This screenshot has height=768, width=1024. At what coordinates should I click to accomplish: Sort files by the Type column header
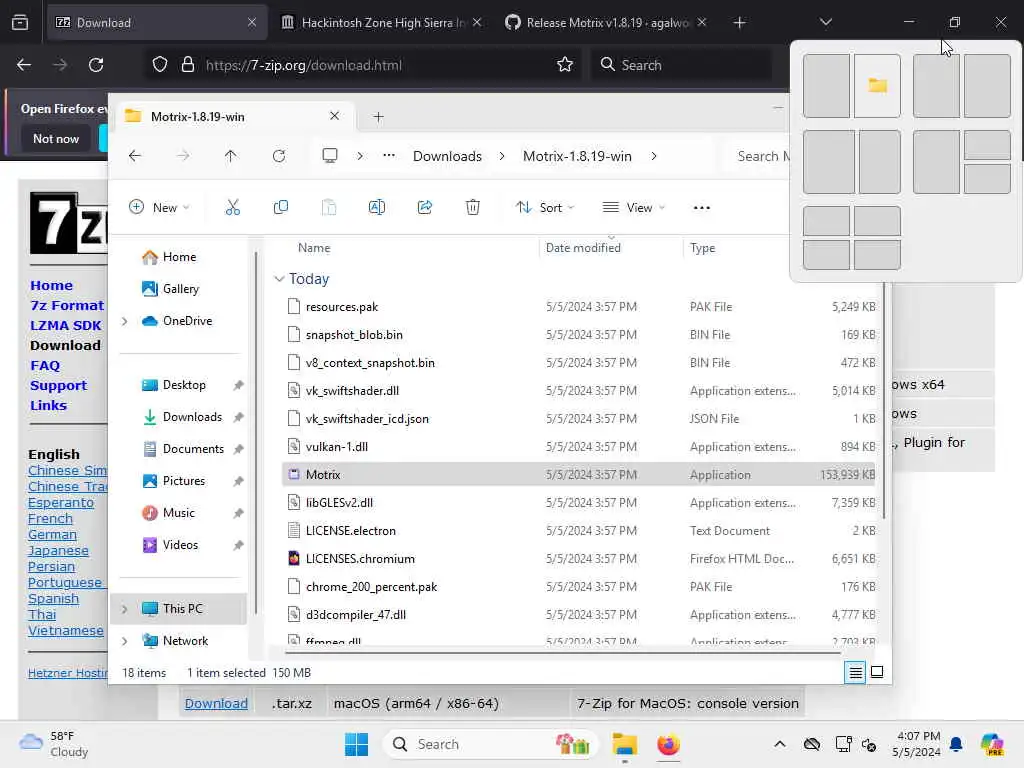(703, 248)
